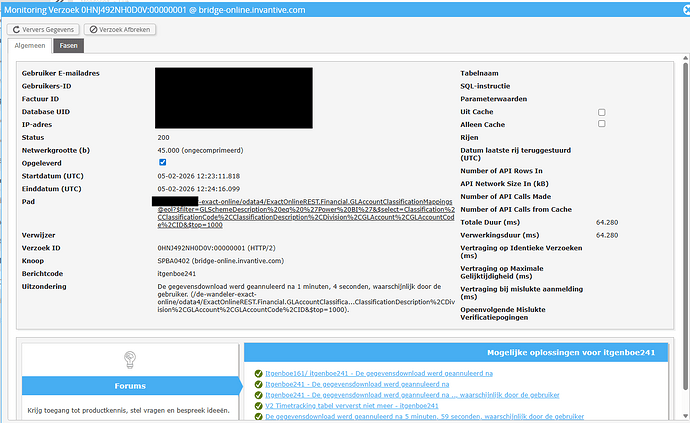Click green check icon beside itgenboe161 link
The width and height of the screenshot is (690, 423).
pos(258,373)
